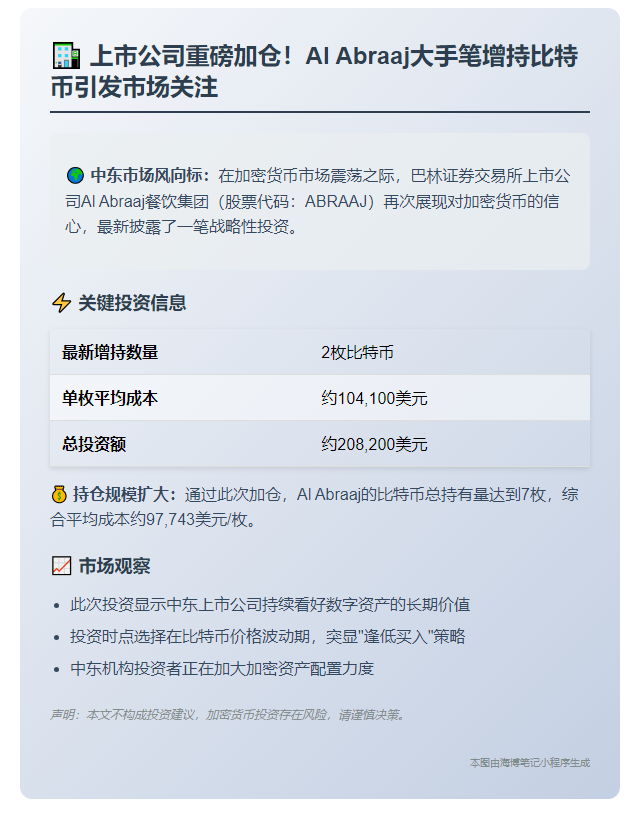The width and height of the screenshot is (640, 831).
Task: Click the bullet about 数字资产的长期价值
Action: (270, 604)
